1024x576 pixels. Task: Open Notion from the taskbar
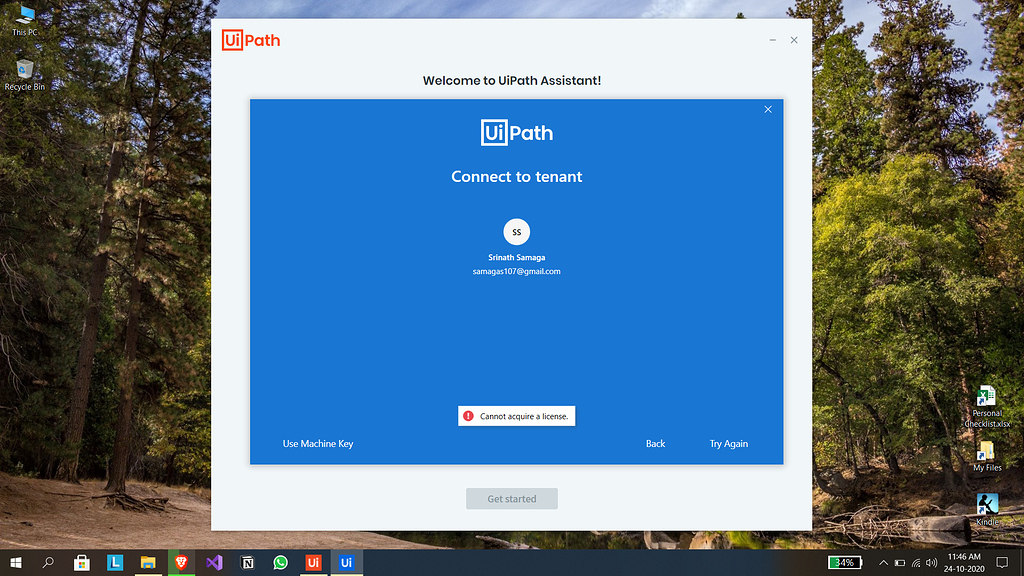(x=247, y=562)
